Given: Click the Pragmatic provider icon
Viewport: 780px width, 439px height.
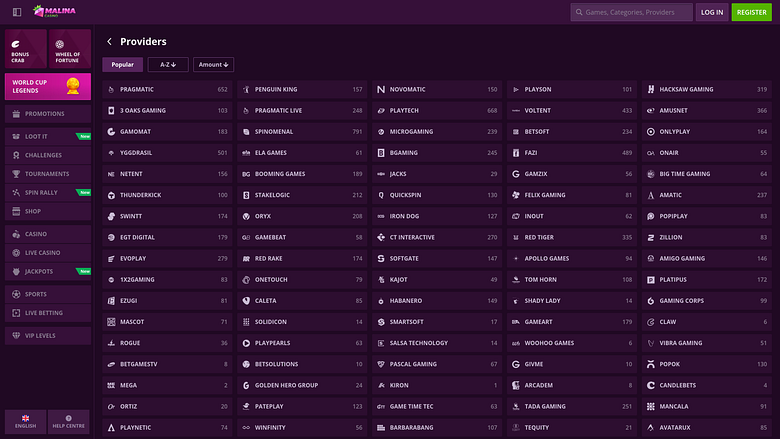Looking at the screenshot, I should (111, 89).
